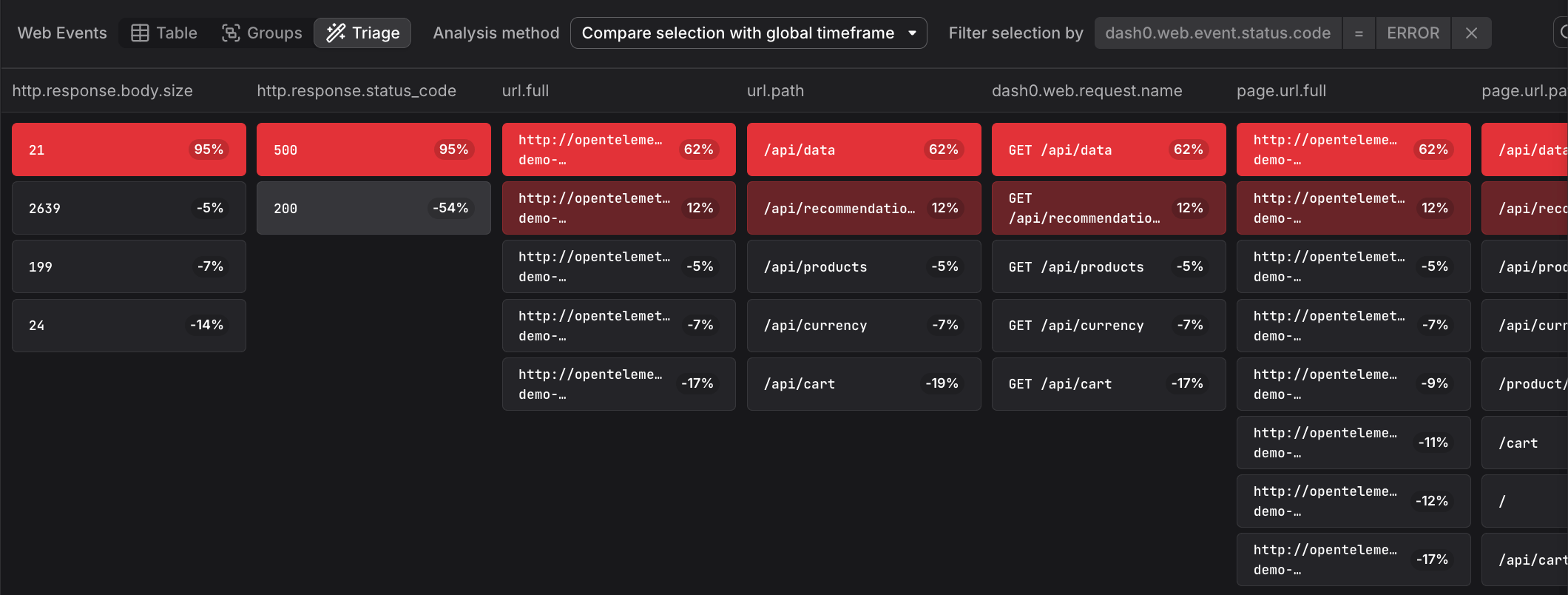This screenshot has width=1568, height=595.
Task: Click the url.path column header
Action: coord(775,90)
